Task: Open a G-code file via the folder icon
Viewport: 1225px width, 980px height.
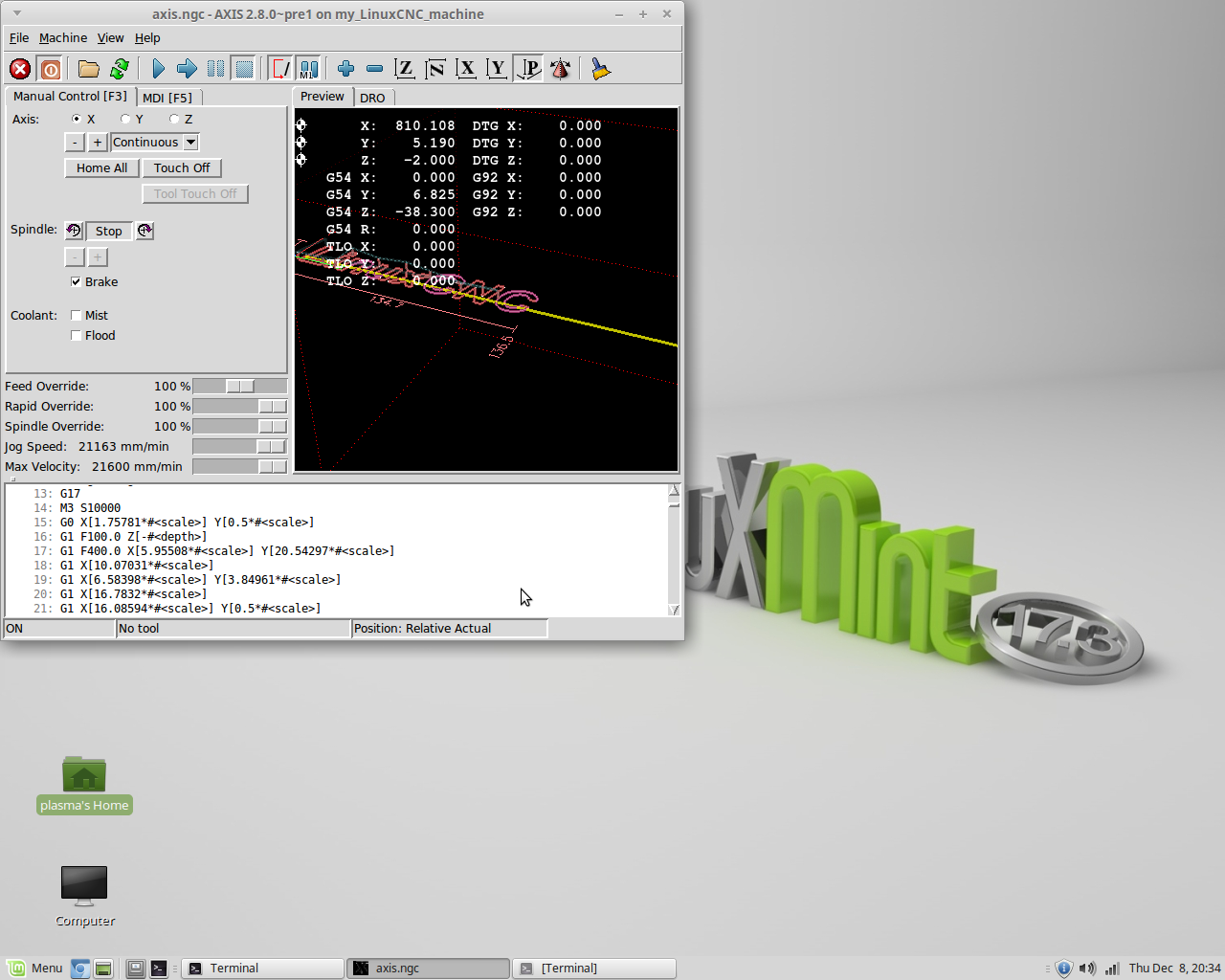Action: point(88,68)
